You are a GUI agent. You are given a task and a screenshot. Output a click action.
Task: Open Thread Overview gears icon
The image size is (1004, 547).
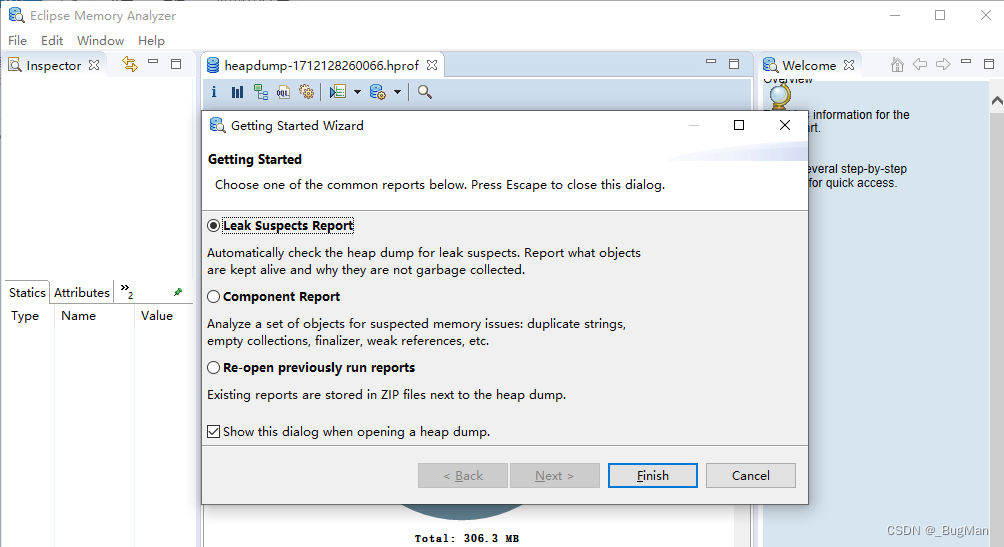point(307,92)
